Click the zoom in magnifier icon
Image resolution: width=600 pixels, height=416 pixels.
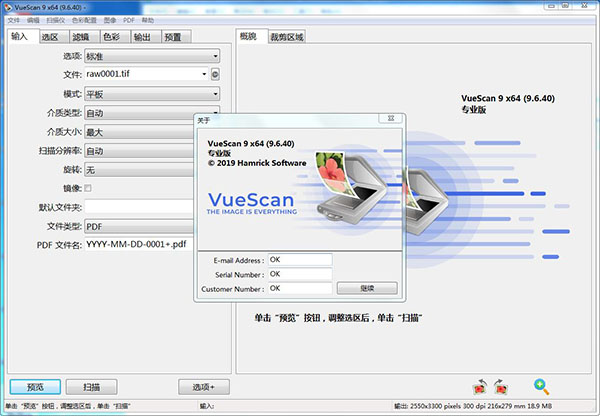click(x=541, y=385)
